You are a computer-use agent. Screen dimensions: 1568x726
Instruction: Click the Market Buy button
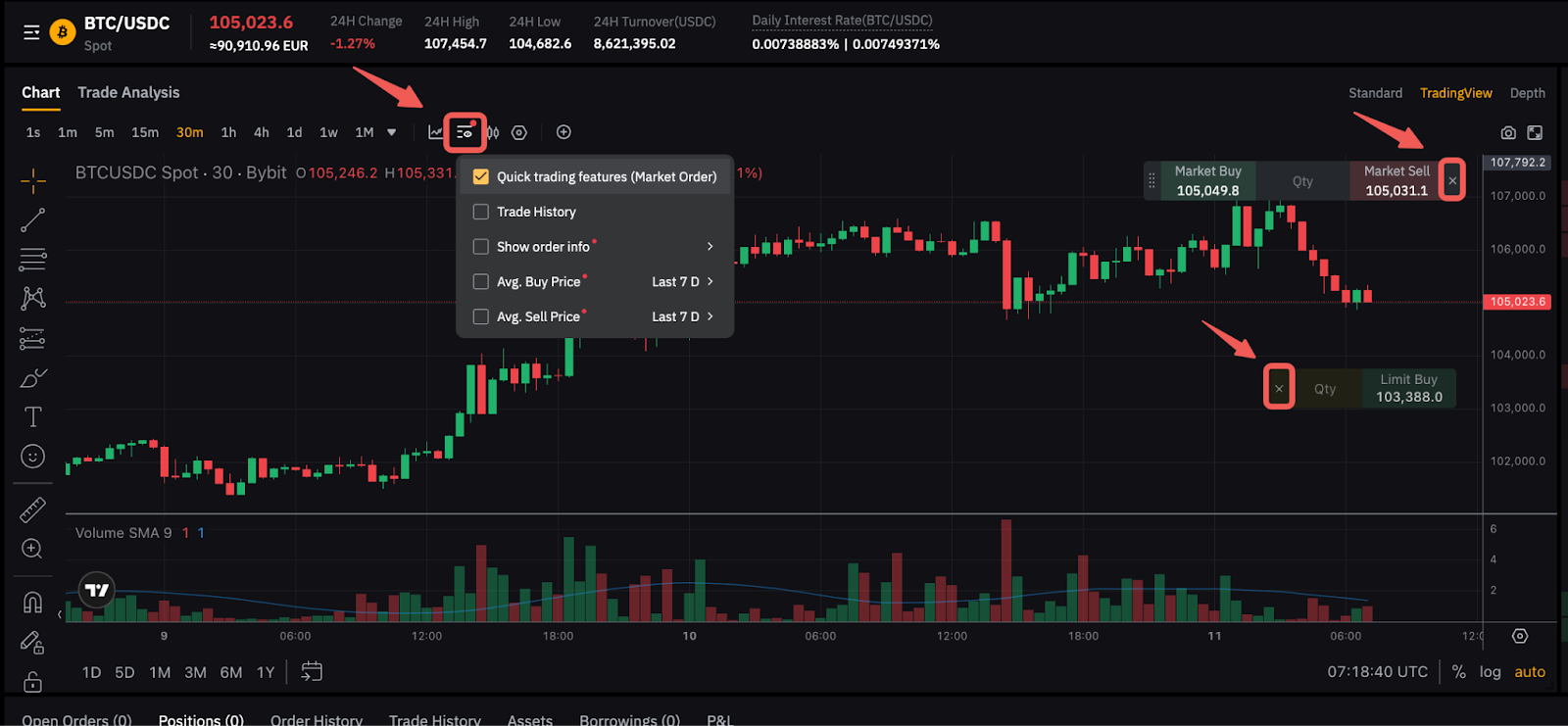coord(1207,181)
